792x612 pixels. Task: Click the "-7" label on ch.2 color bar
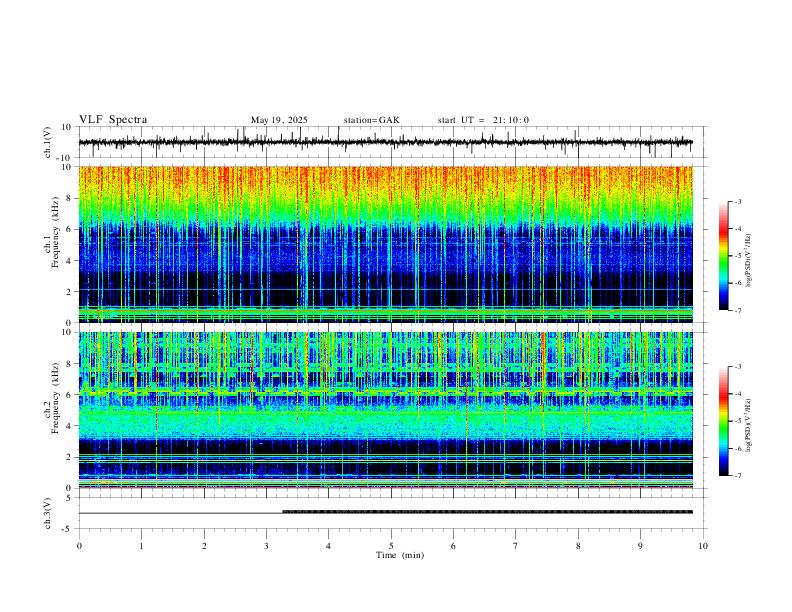click(x=737, y=476)
